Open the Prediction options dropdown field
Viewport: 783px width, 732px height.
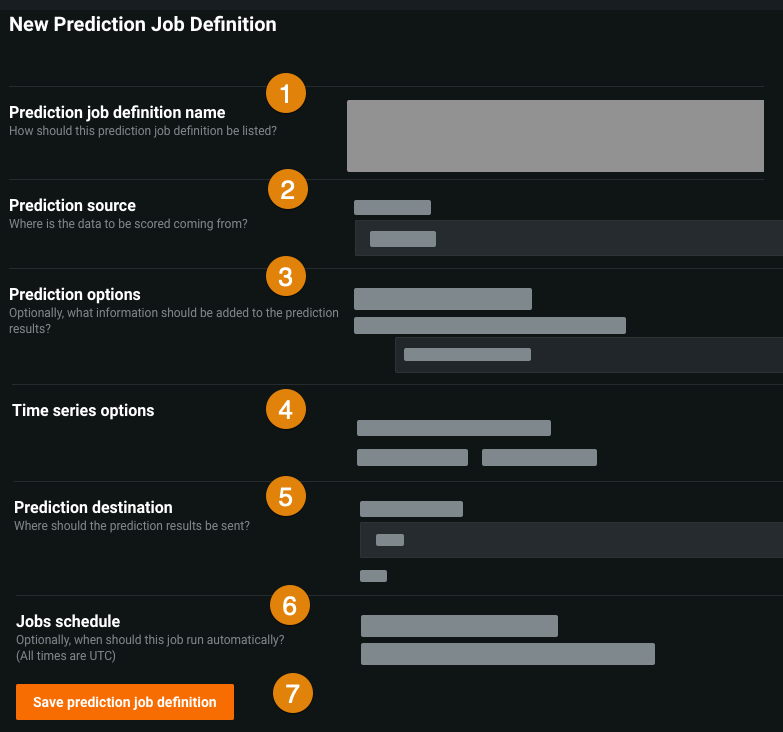pyautogui.click(x=588, y=354)
